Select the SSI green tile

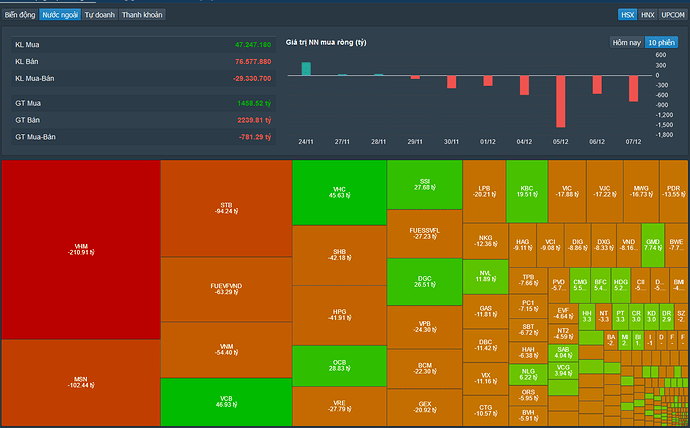(425, 184)
